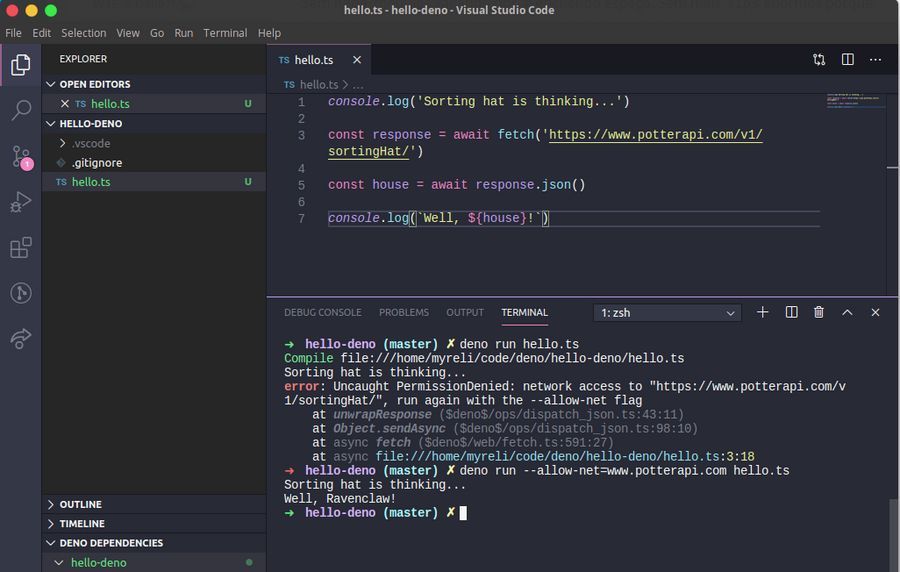Add a new terminal with plus icon

coord(763,312)
